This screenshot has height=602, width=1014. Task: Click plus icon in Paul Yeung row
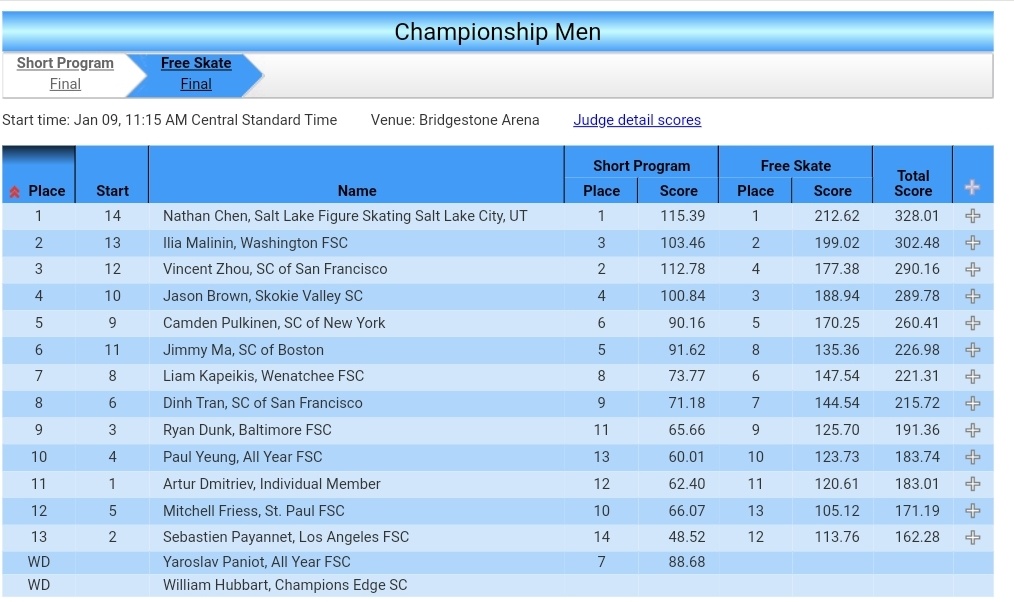pyautogui.click(x=973, y=457)
